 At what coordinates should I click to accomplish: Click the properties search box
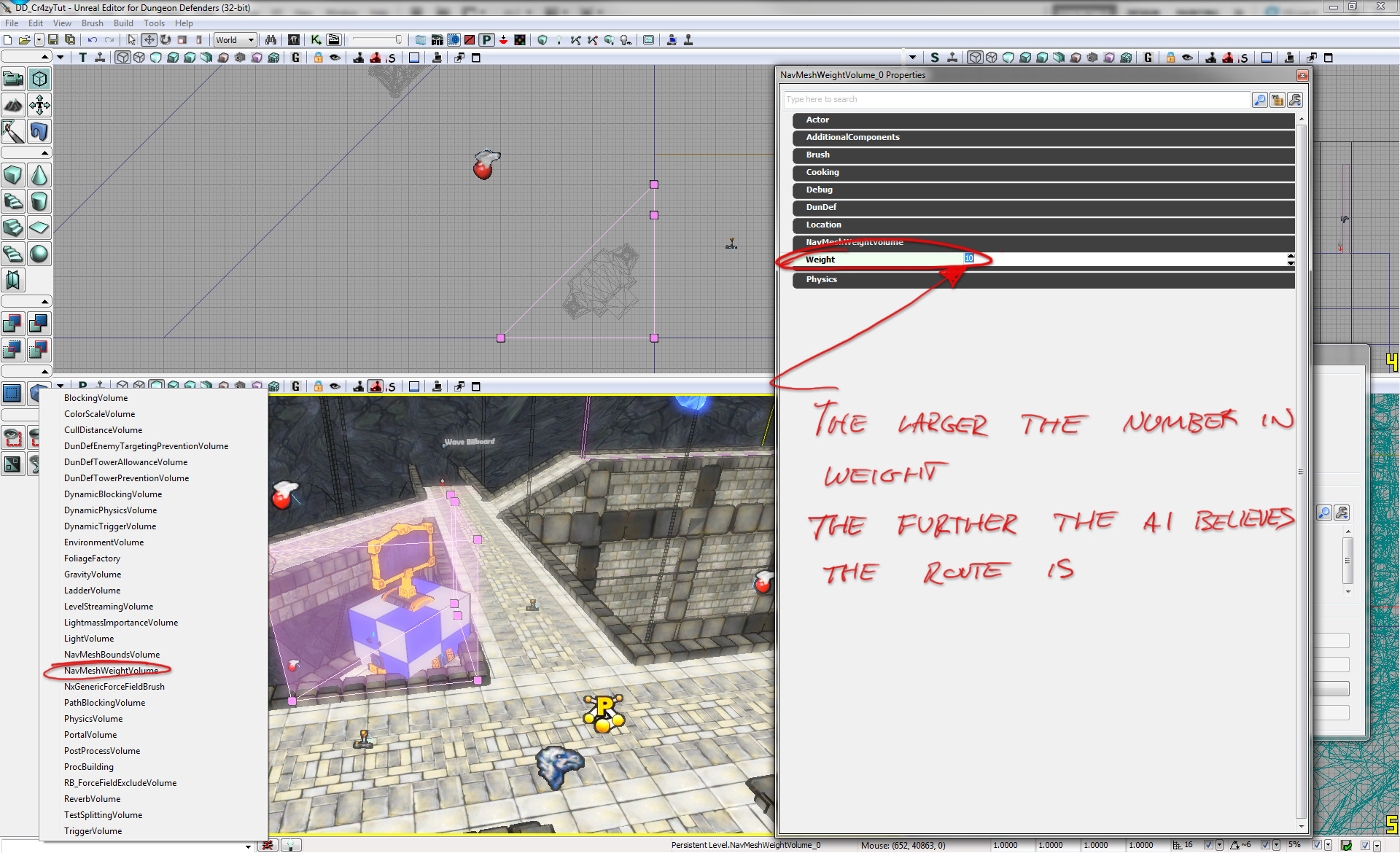[1016, 99]
